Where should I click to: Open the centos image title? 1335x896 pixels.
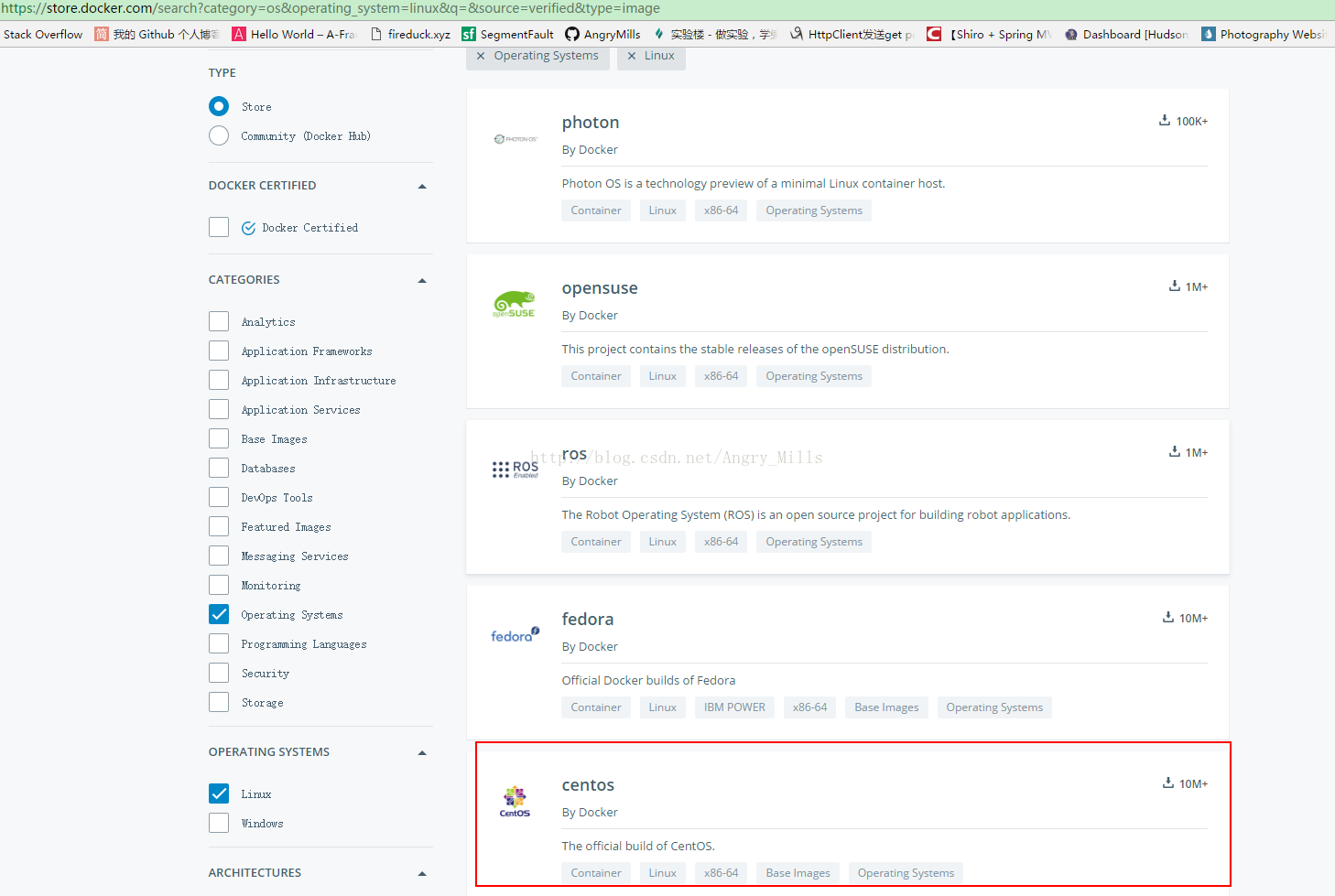click(x=588, y=785)
